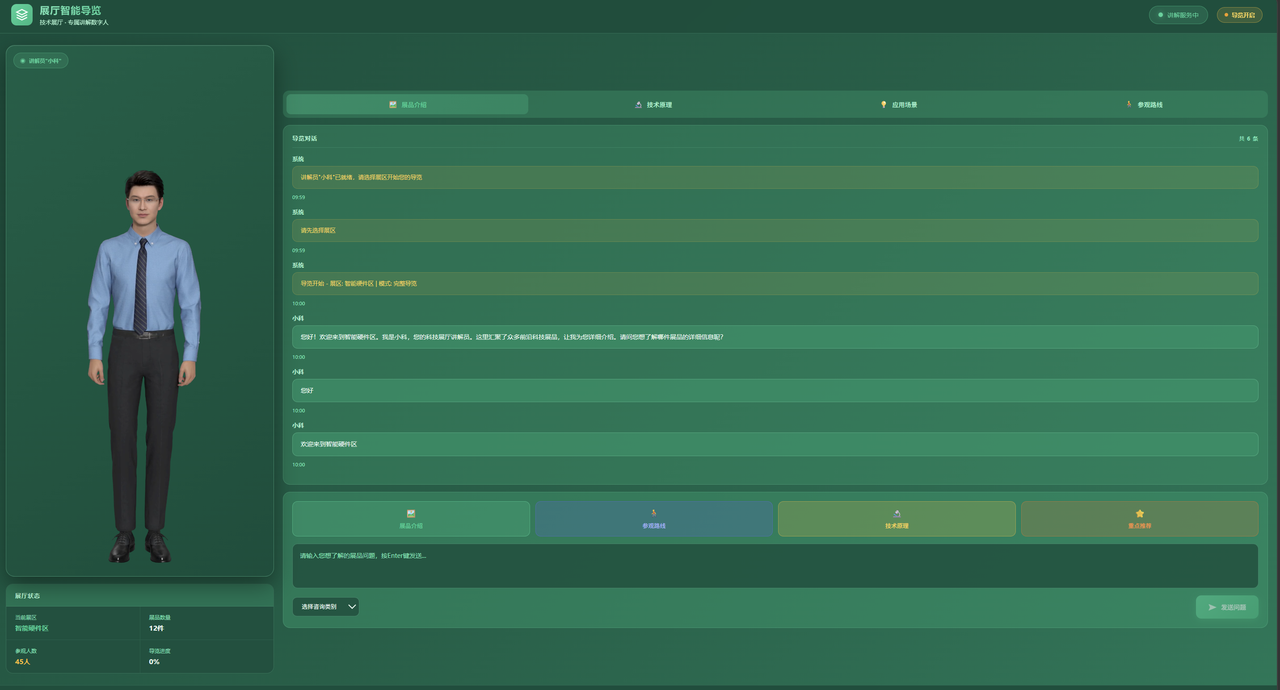1280x690 pixels.
Task: Click the 请先选择展区 system message
Action: pyautogui.click(x=775, y=230)
